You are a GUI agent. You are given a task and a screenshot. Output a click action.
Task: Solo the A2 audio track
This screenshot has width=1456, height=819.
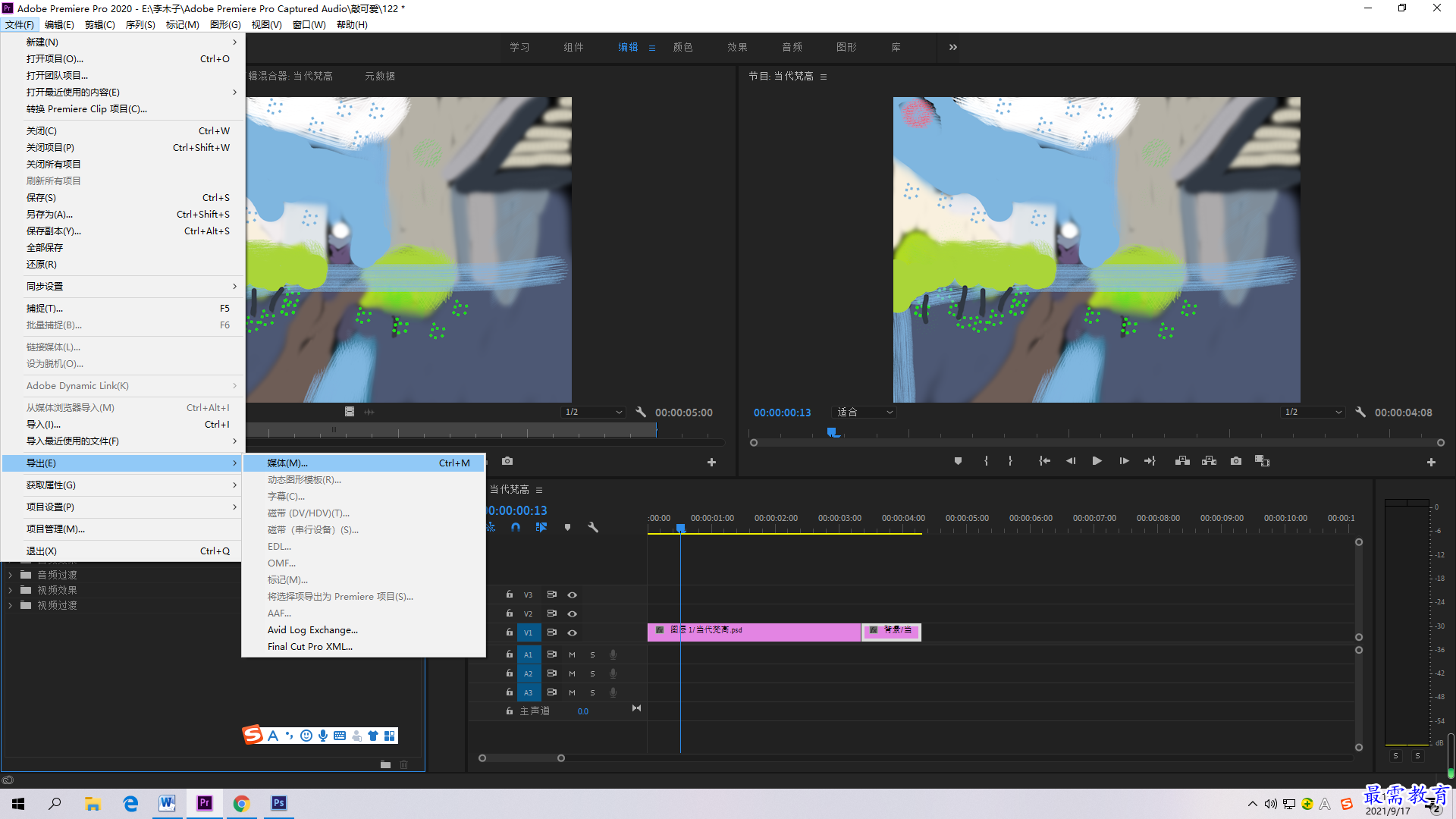(592, 673)
